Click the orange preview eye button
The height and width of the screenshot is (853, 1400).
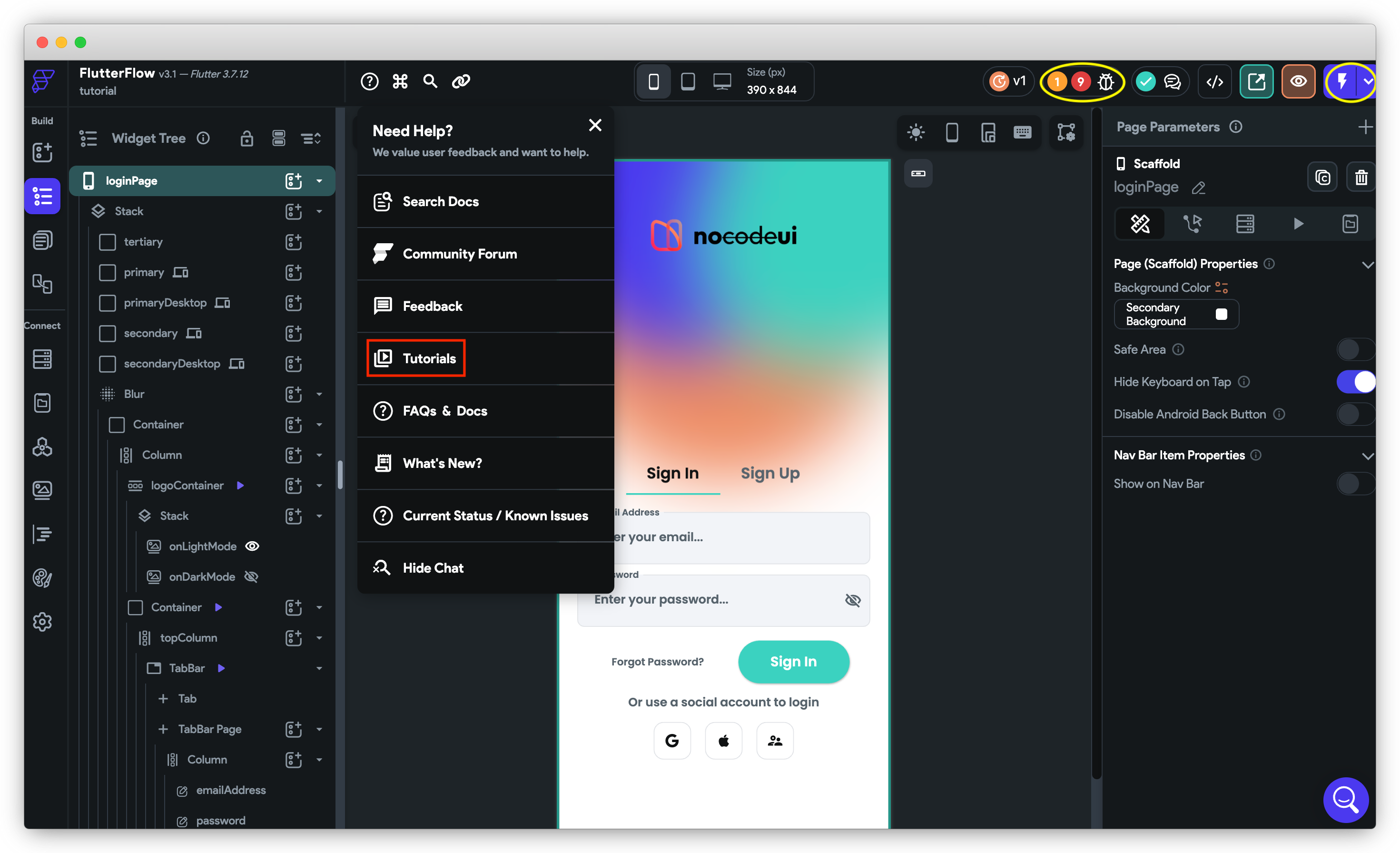(1298, 82)
